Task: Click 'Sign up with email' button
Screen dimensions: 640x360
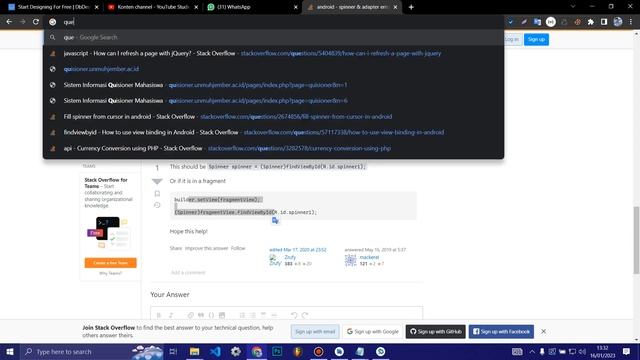Action: coord(315,331)
